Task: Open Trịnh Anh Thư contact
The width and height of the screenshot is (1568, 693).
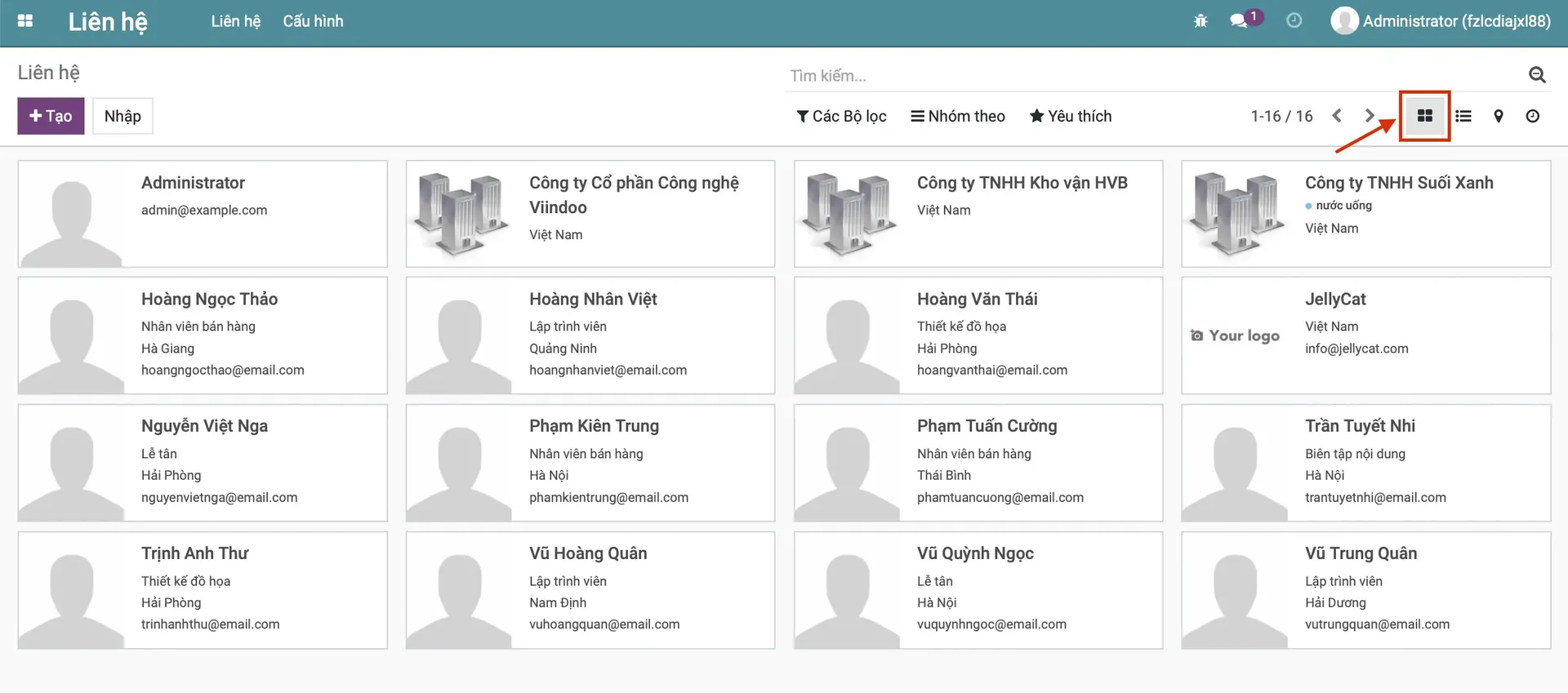Action: click(203, 590)
